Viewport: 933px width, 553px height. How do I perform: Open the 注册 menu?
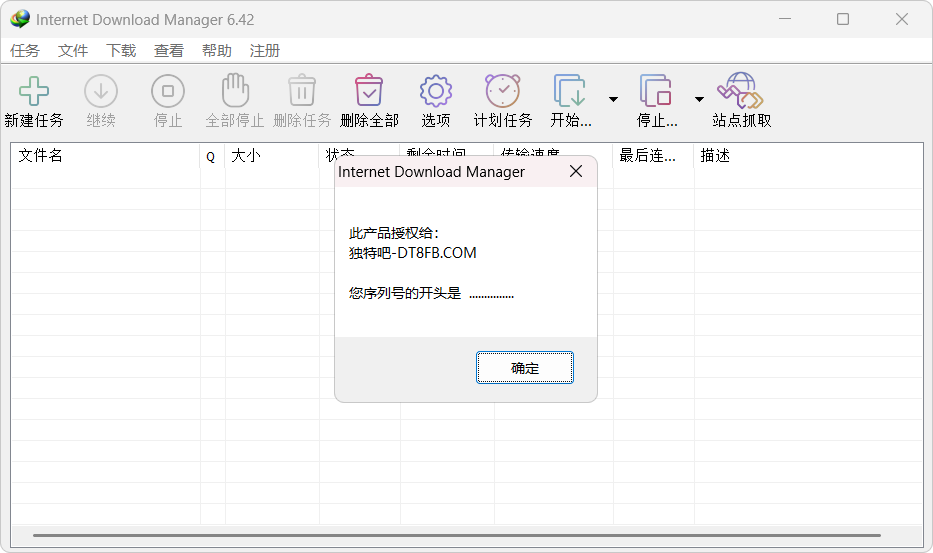coord(265,51)
